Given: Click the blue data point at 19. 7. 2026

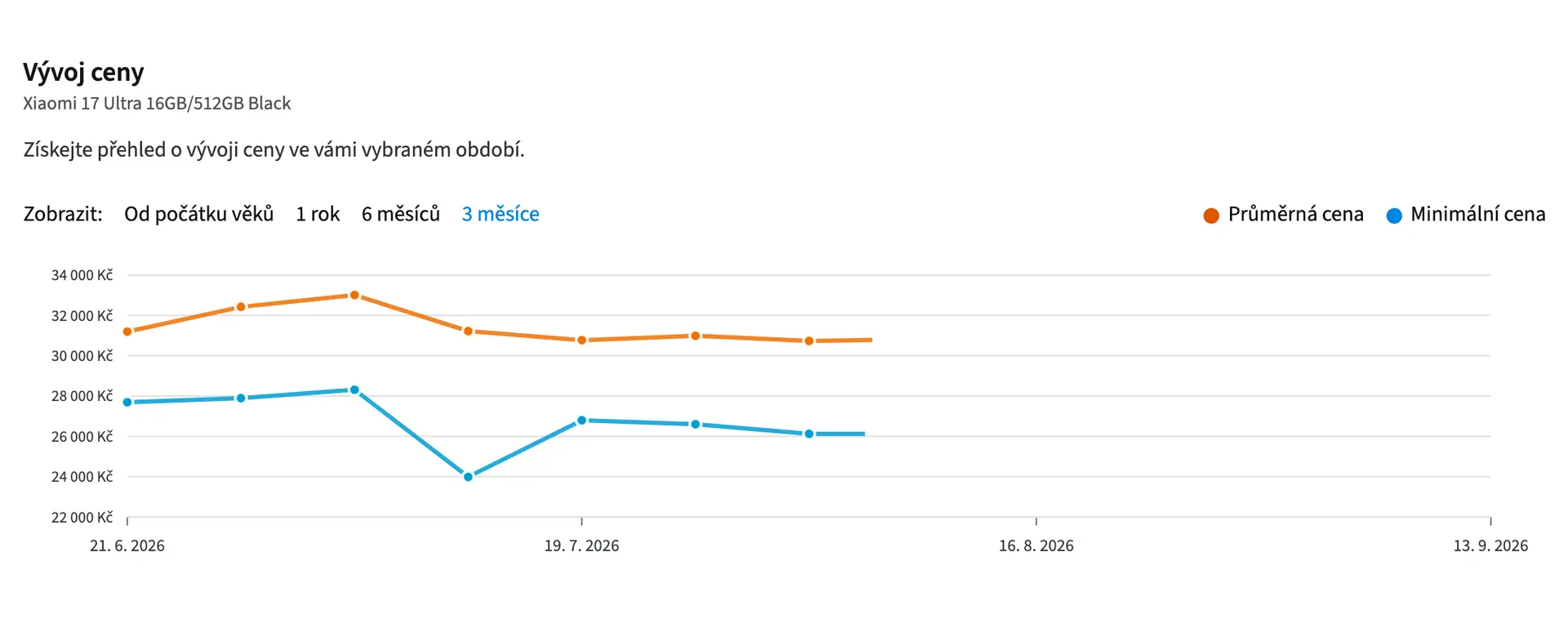Looking at the screenshot, I should 581,421.
